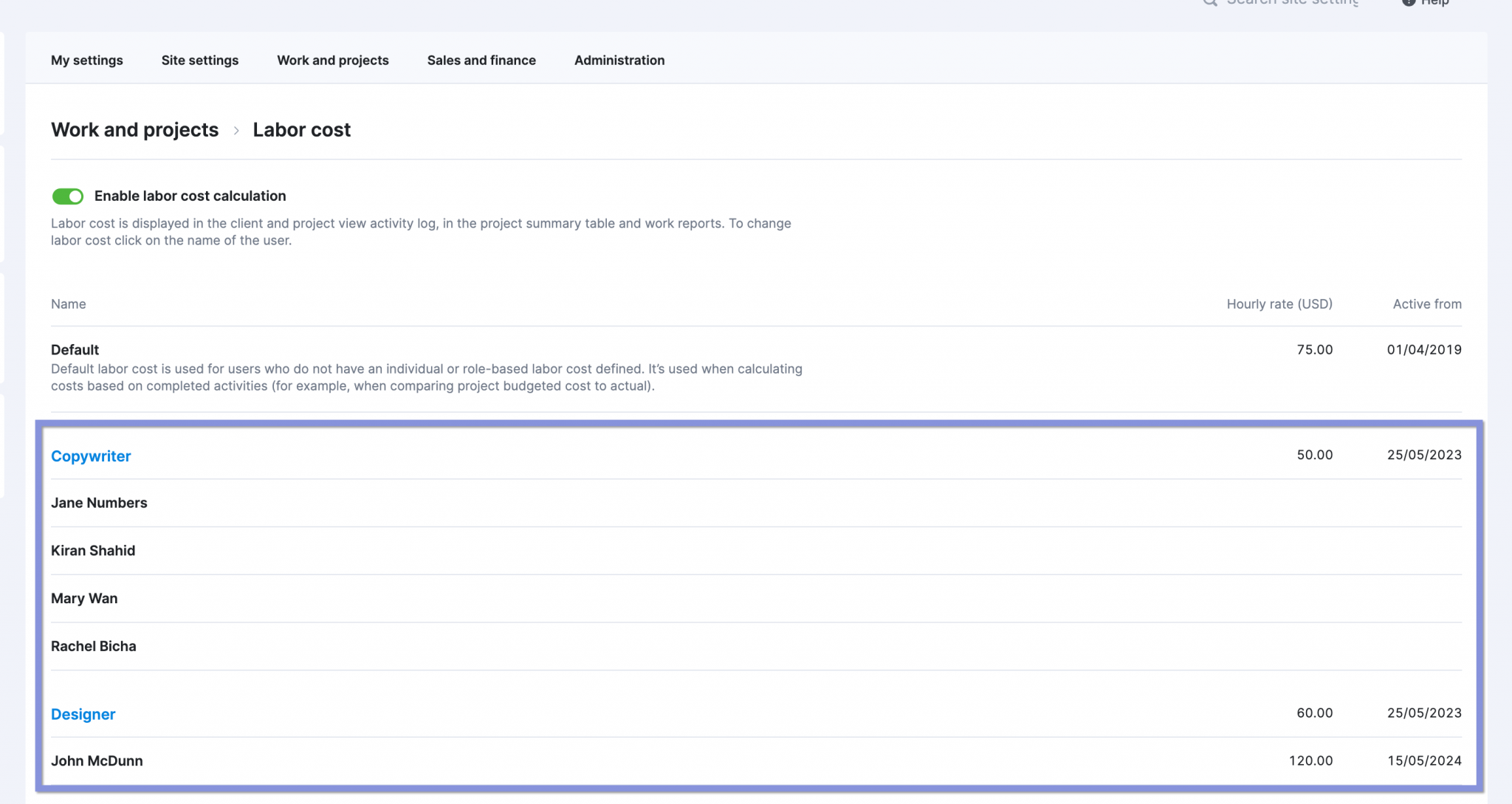Open Rachel Bicha's labor cost entry
The height and width of the screenshot is (804, 1512).
coord(94,645)
